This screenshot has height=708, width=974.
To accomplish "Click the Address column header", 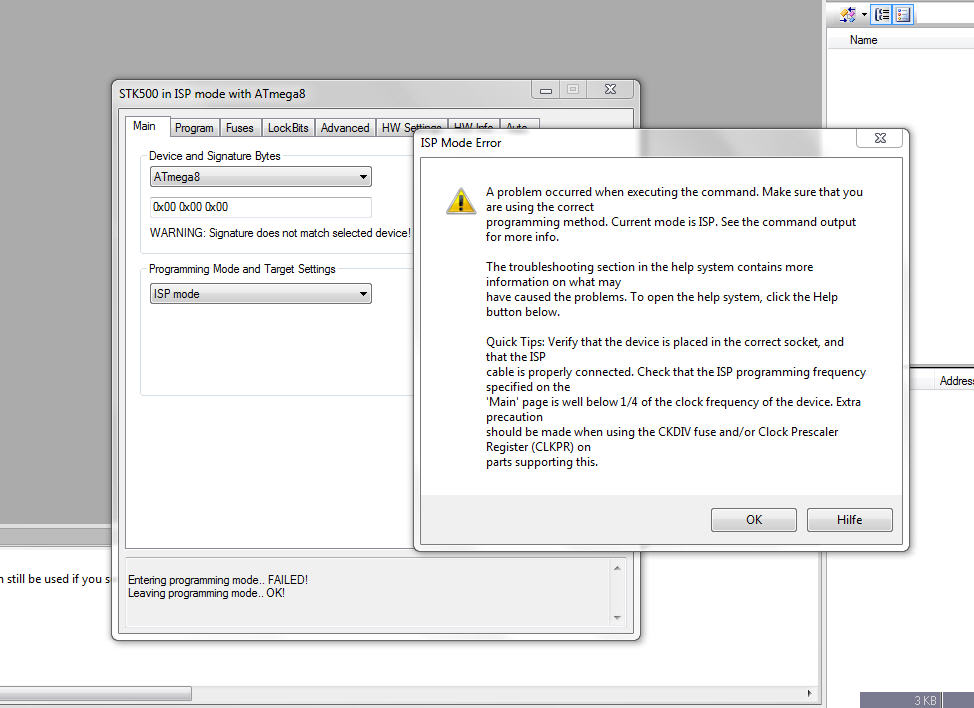I will pos(955,381).
